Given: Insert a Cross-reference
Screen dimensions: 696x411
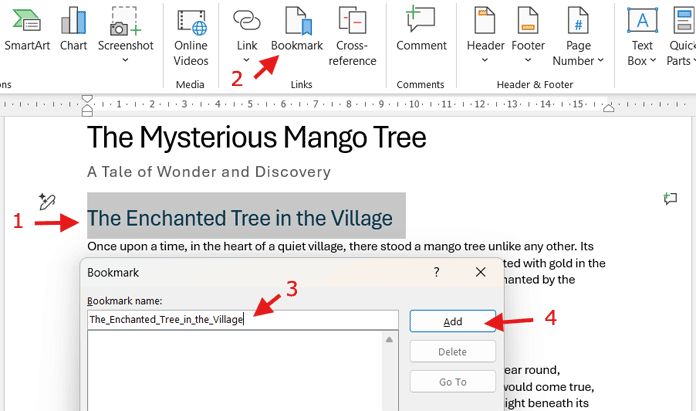Looking at the screenshot, I should 352,37.
